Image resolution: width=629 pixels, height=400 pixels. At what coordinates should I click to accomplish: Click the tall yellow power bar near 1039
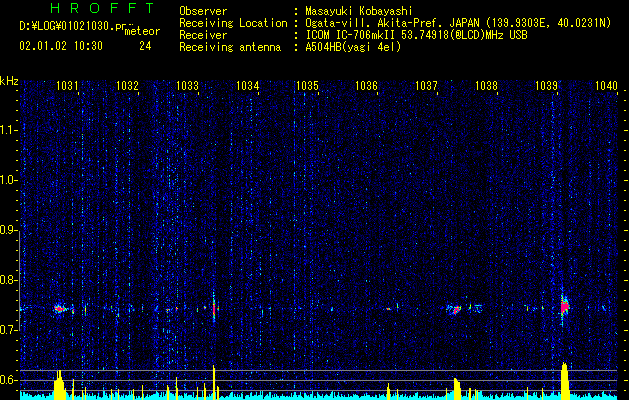[x=565, y=381]
